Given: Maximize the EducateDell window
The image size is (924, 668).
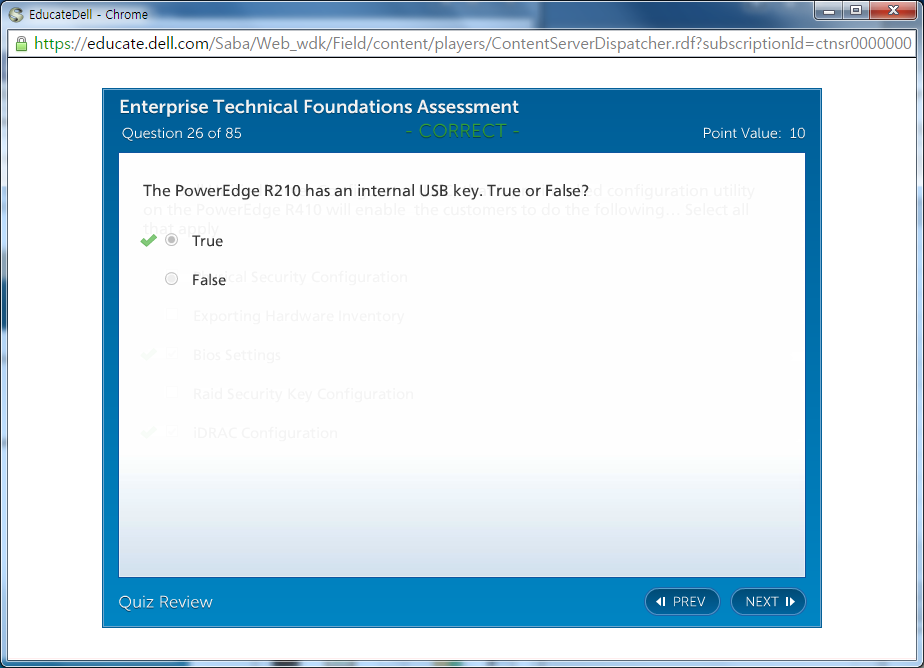Looking at the screenshot, I should coord(855,10).
